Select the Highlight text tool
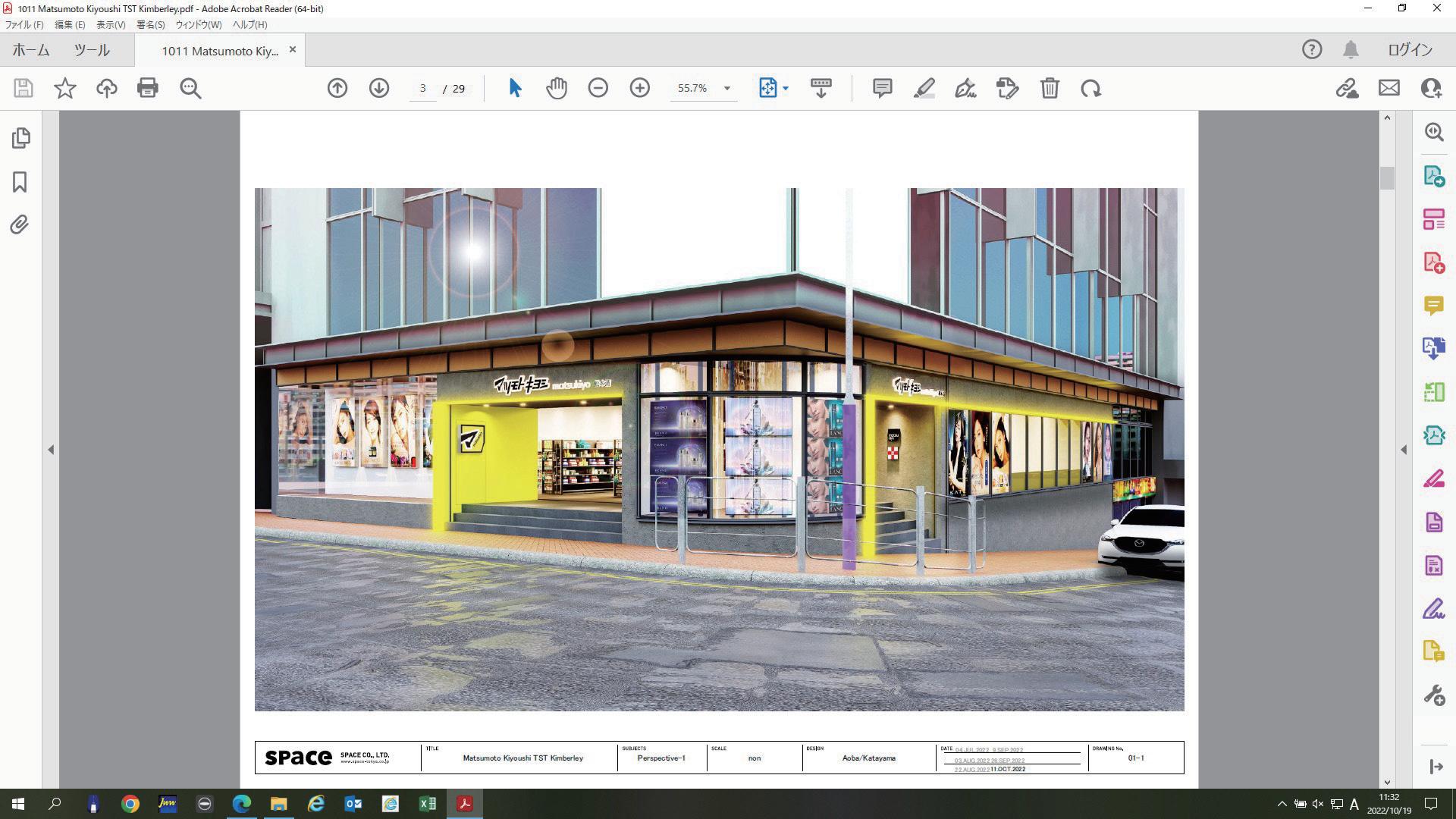 [x=924, y=88]
